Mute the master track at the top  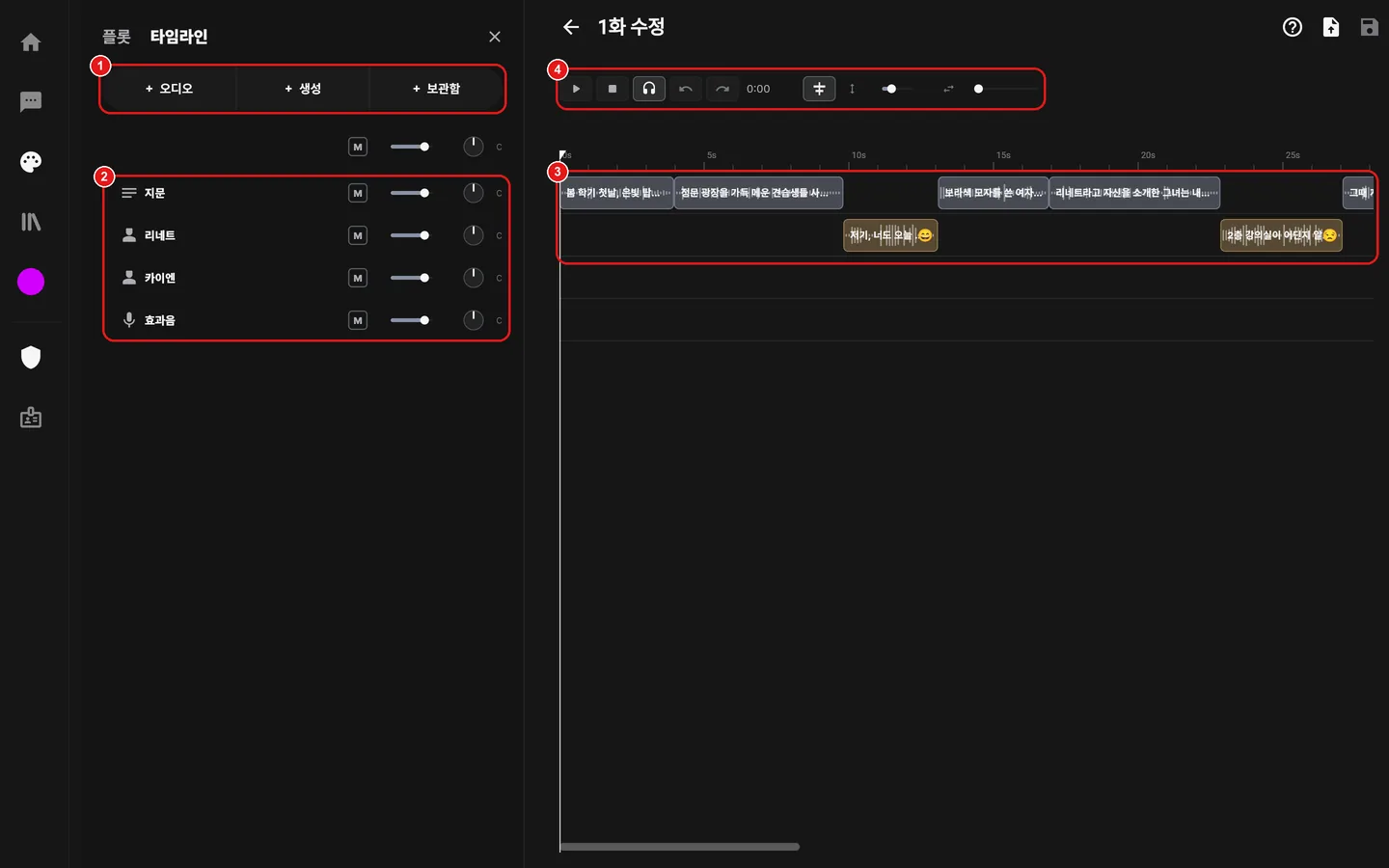(x=358, y=147)
